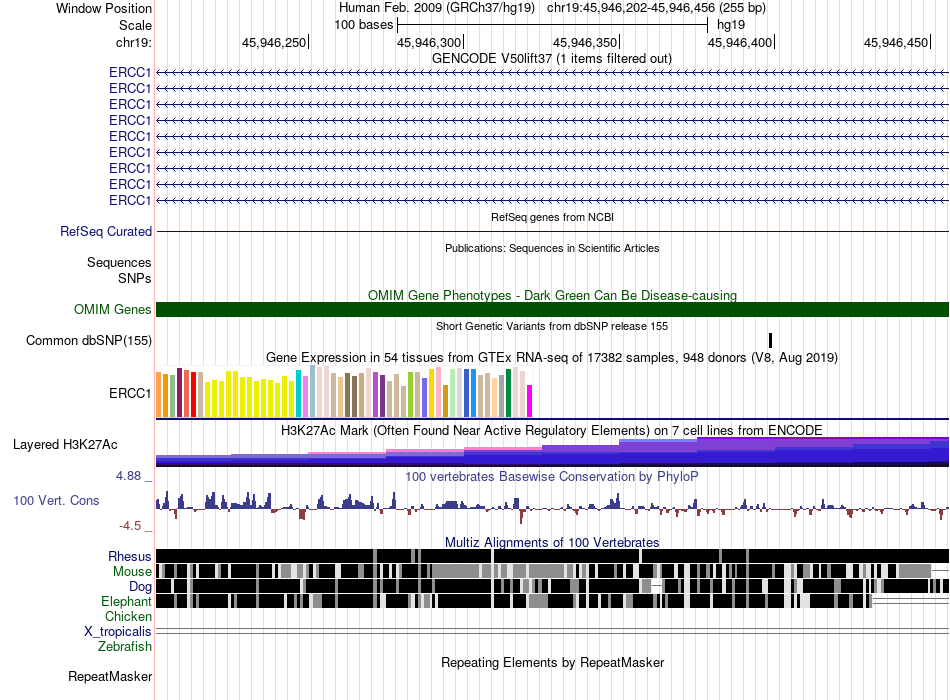The image size is (950, 700).
Task: Click 'Multiz Alignments of 100 Vertebrates' title
Action: point(552,542)
